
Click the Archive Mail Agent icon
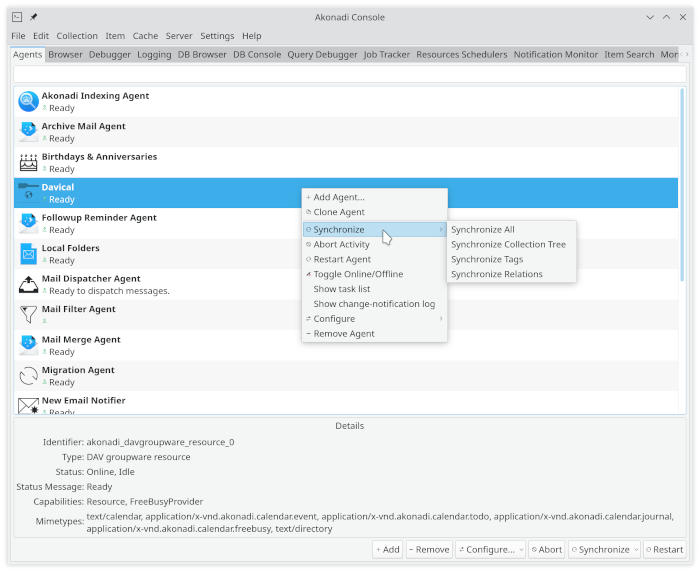click(x=28, y=132)
